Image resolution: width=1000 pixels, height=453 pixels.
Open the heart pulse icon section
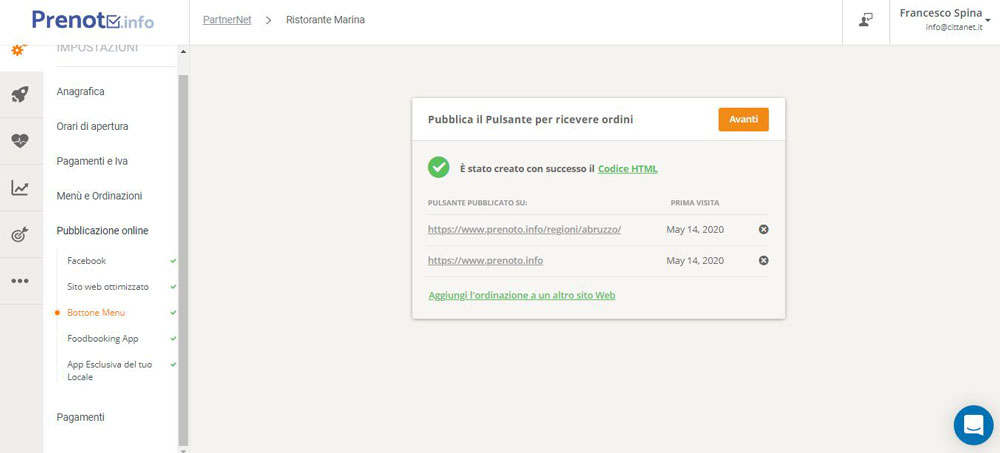click(20, 141)
